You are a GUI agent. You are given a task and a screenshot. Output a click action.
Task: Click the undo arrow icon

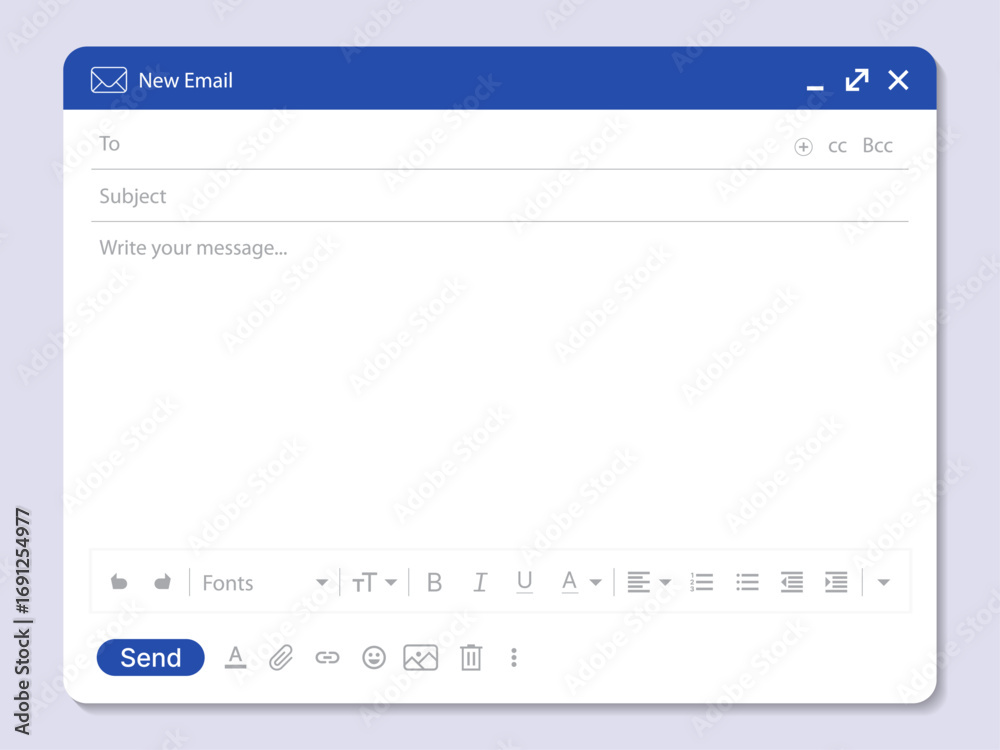(x=119, y=582)
